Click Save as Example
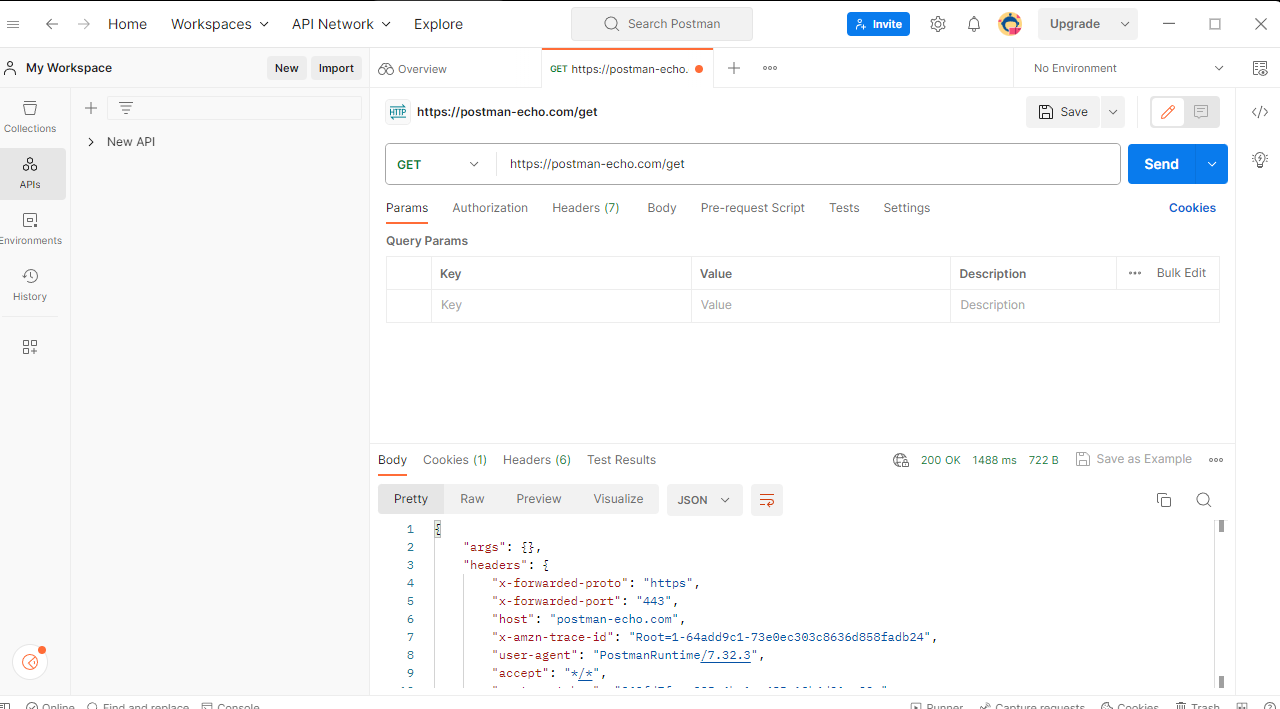 click(1134, 459)
